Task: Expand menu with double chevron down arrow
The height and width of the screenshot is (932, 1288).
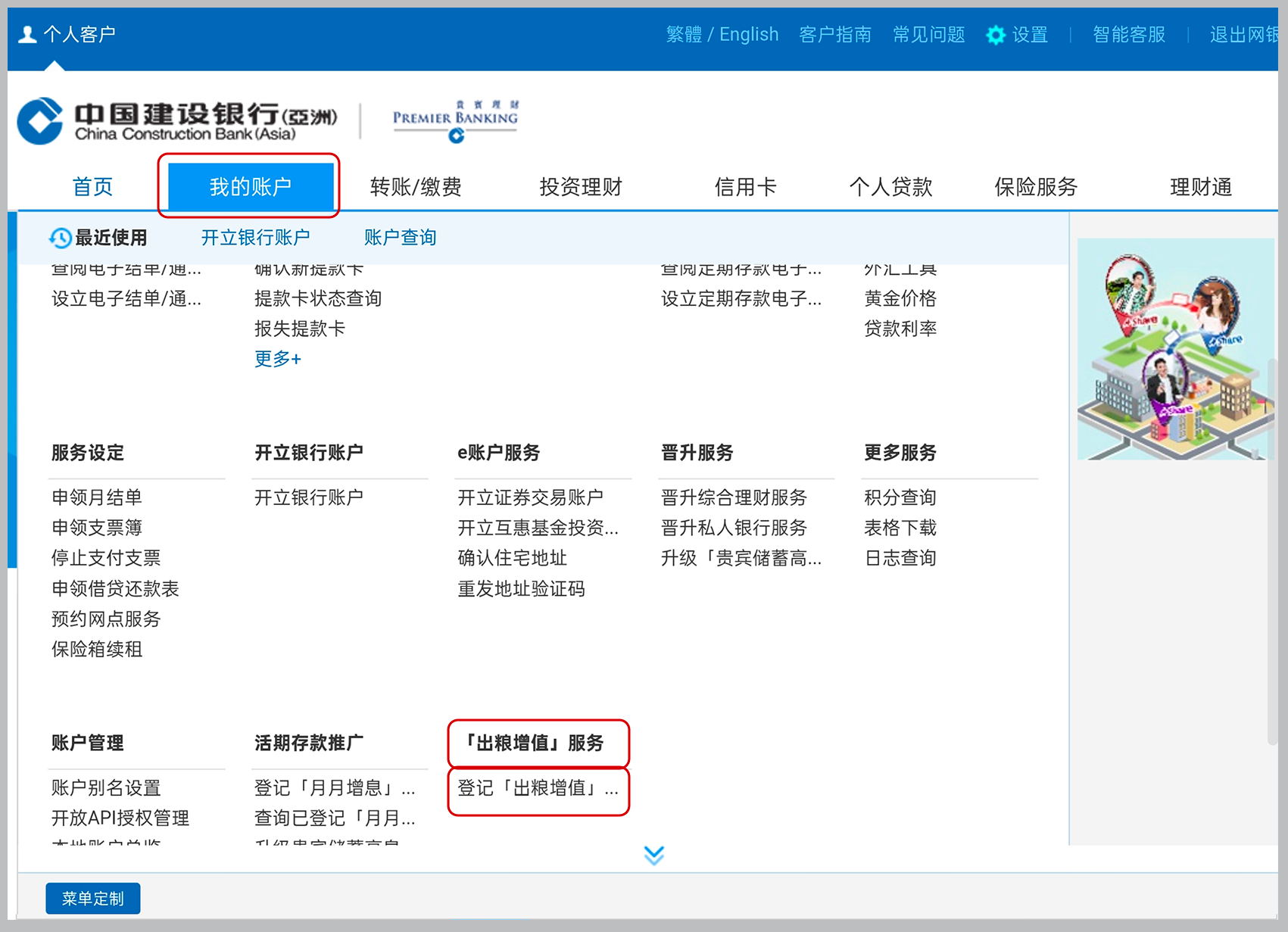Action: click(653, 855)
